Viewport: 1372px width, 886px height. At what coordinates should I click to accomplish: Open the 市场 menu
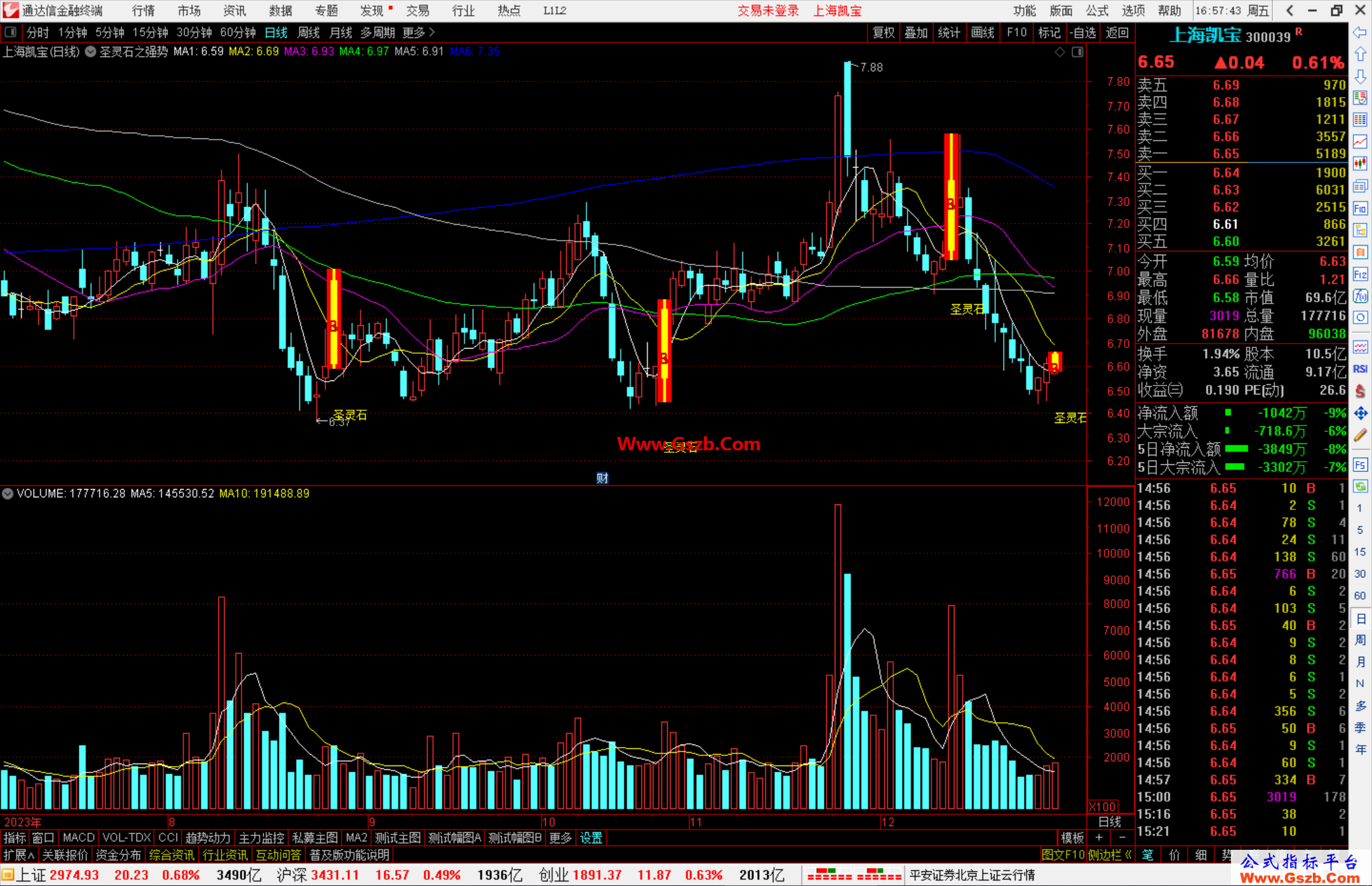click(189, 11)
